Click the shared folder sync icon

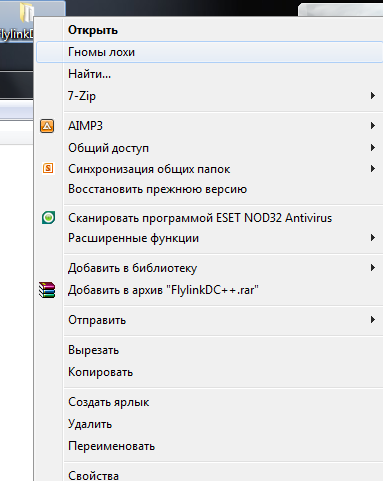tap(48, 168)
